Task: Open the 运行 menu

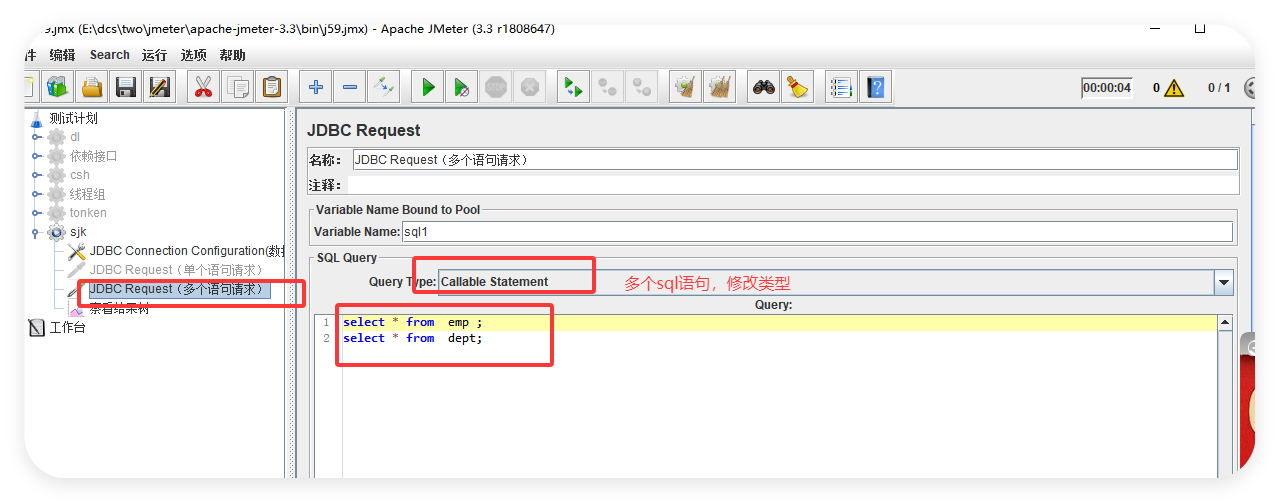Action: point(154,55)
